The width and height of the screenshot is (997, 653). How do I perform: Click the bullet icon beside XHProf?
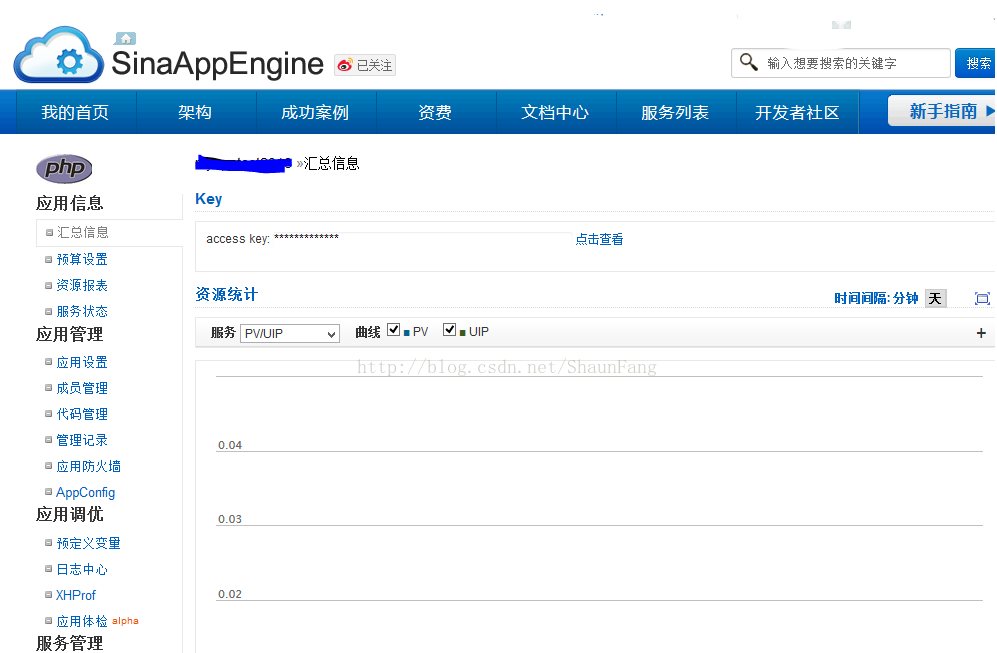(48, 595)
